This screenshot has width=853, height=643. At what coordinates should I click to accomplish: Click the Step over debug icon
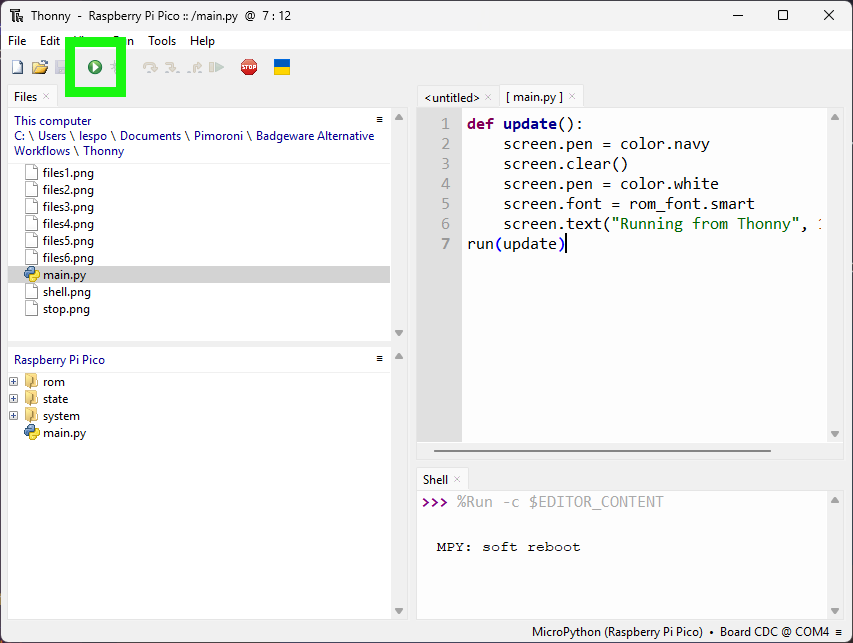(x=150, y=67)
